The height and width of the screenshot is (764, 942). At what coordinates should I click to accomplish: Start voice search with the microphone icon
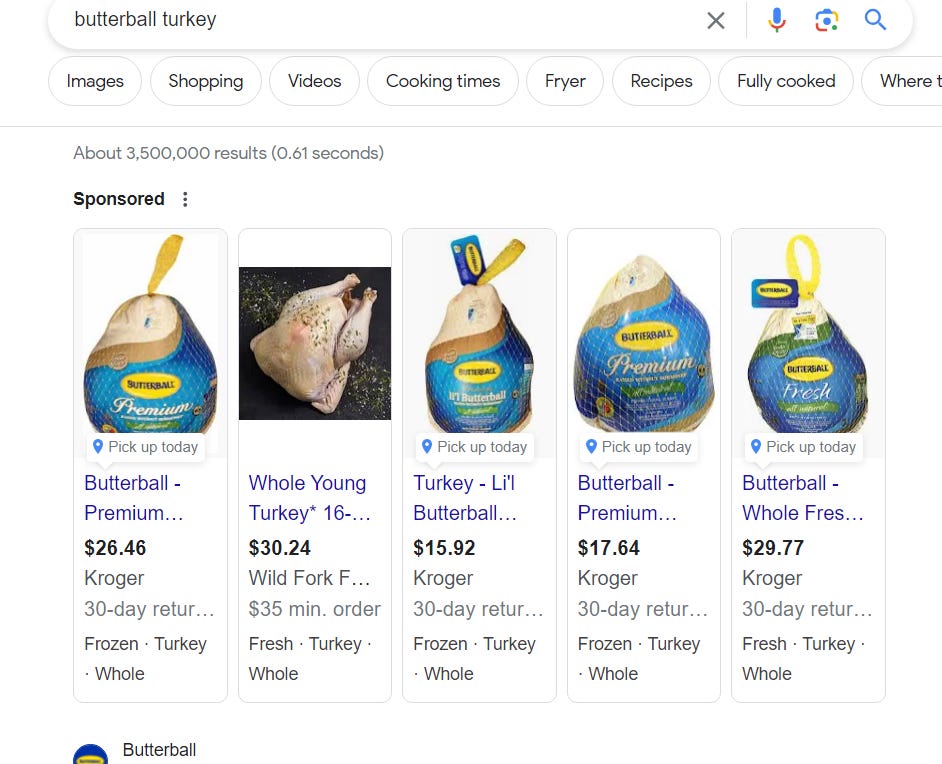[776, 20]
